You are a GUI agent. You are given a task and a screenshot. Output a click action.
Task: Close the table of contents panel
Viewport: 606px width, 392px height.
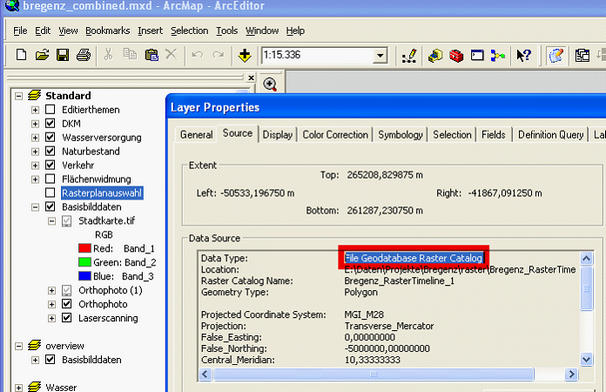click(x=251, y=78)
